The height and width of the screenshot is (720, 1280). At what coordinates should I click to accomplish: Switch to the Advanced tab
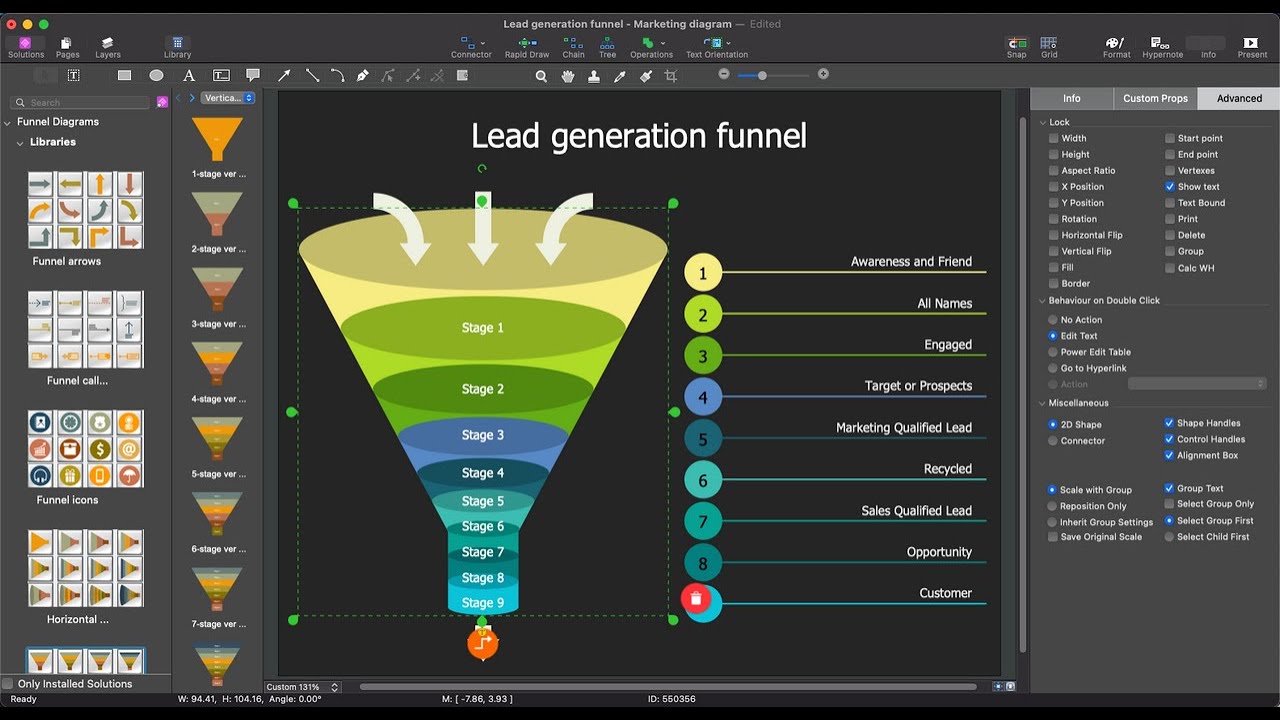pos(1239,98)
